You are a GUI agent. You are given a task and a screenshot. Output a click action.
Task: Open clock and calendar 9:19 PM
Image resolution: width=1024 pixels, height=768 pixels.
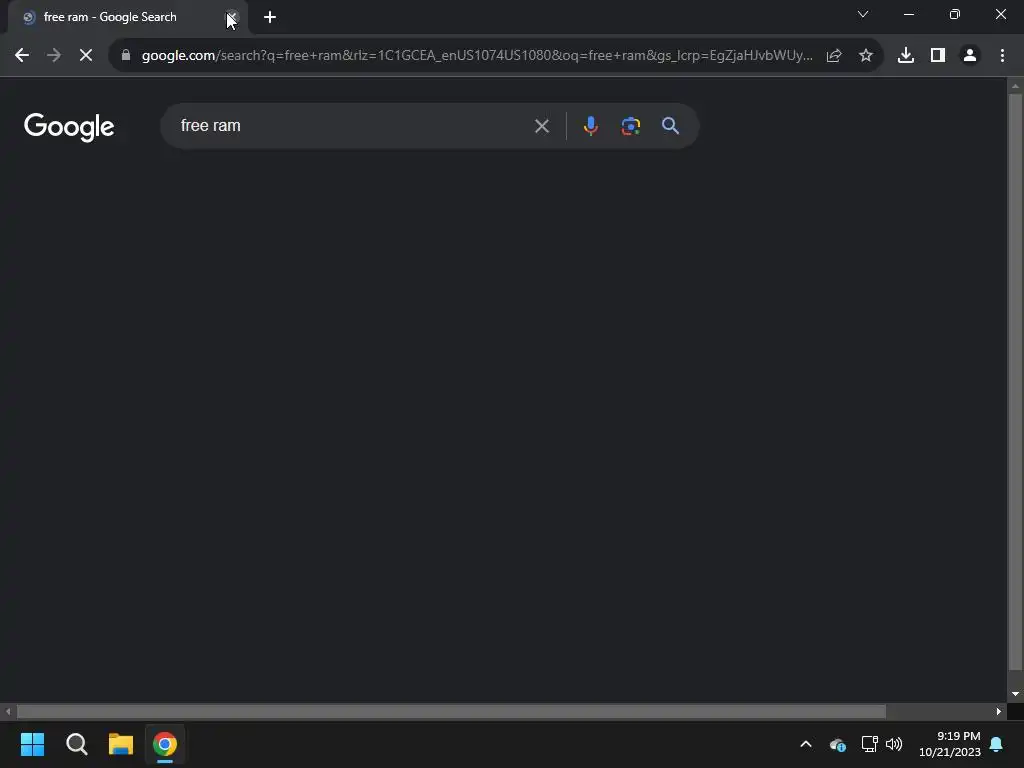(x=950, y=744)
